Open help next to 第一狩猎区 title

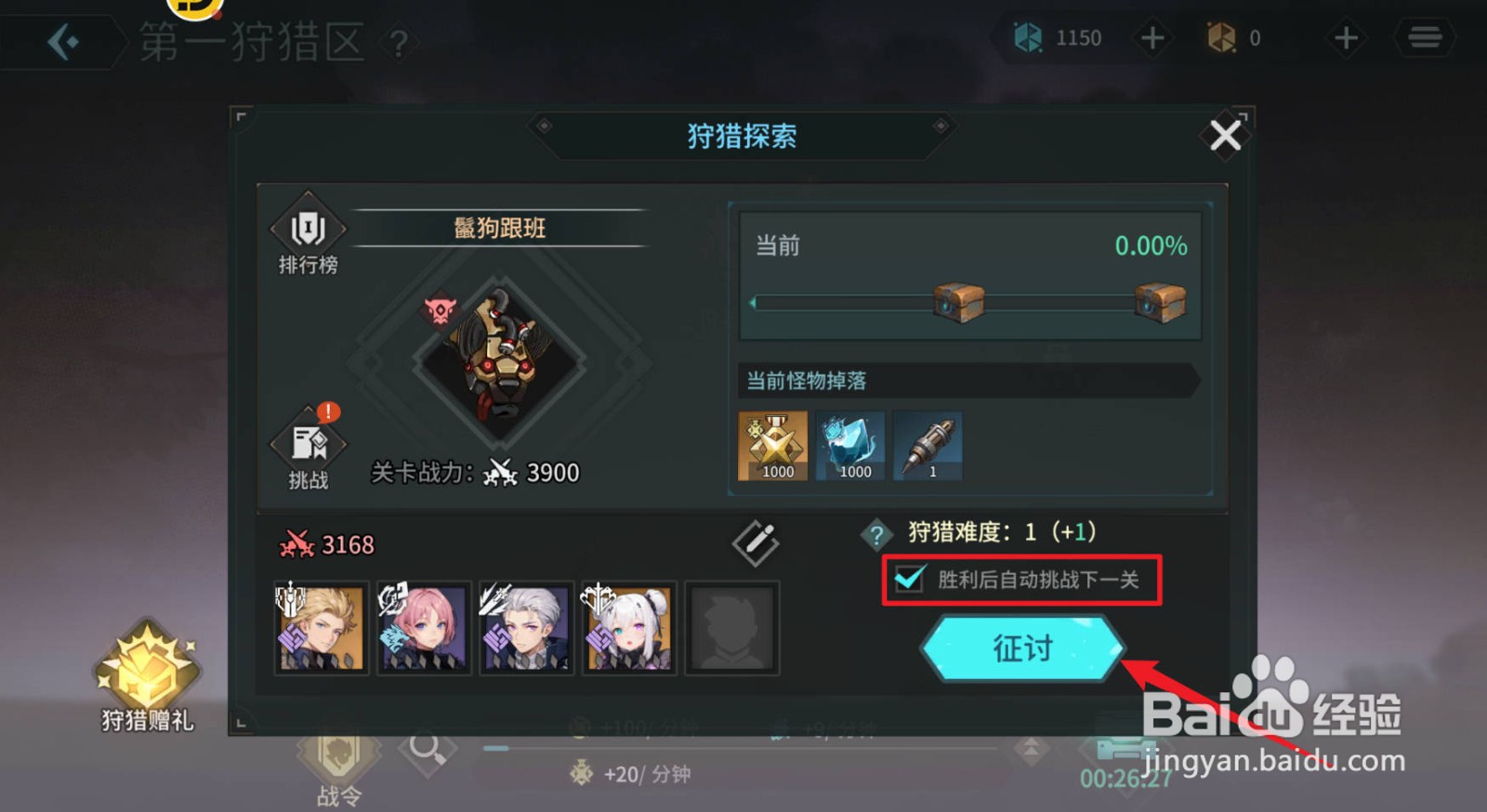pyautogui.click(x=399, y=43)
